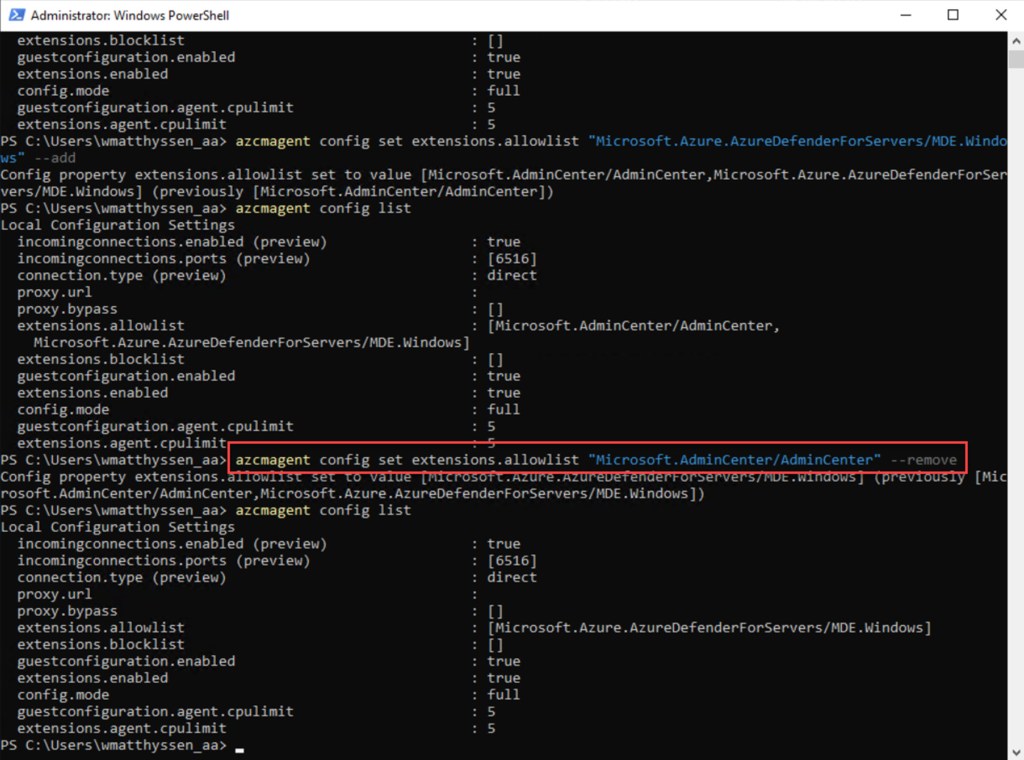The width and height of the screenshot is (1024, 760).
Task: Maximize the PowerShell window
Action: [953, 15]
